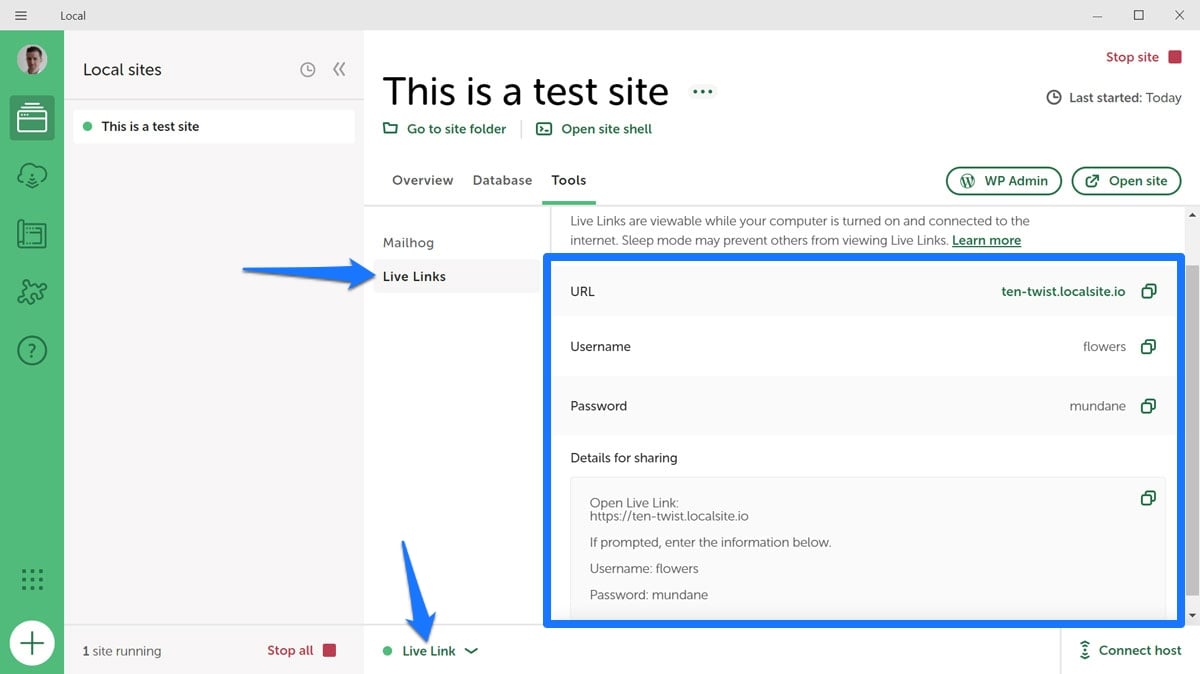The height and width of the screenshot is (674, 1200).
Task: Expand the Live Link dropdown at bottom
Action: point(471,651)
